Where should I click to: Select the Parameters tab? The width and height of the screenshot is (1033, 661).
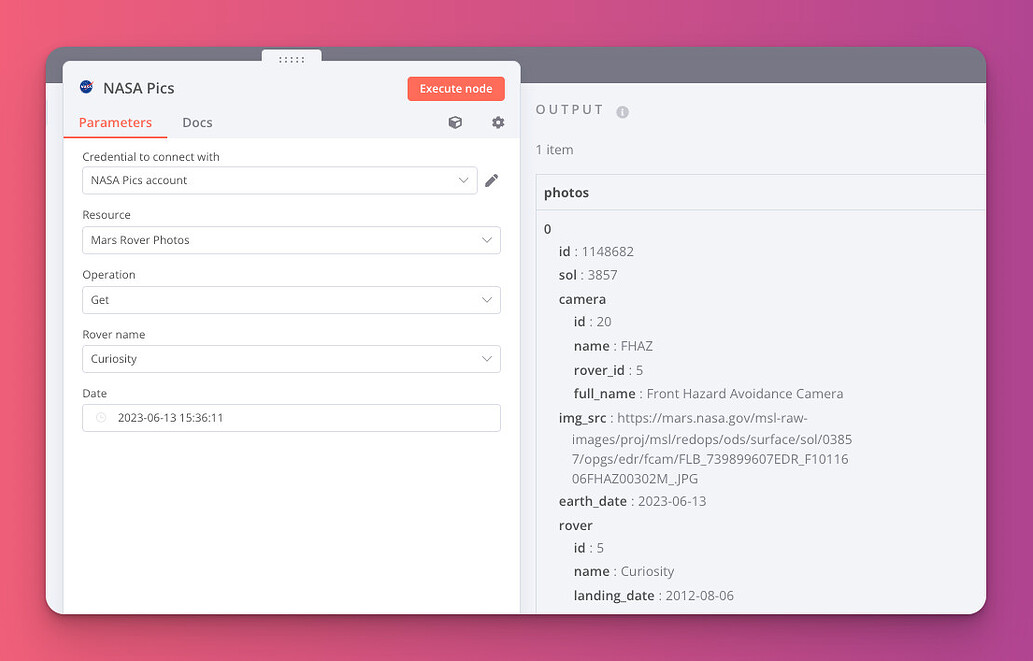tap(115, 122)
